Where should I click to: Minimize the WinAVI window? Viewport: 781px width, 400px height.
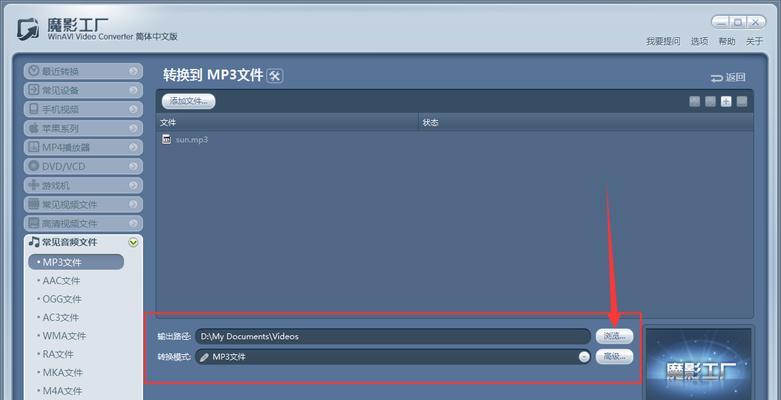click(721, 22)
